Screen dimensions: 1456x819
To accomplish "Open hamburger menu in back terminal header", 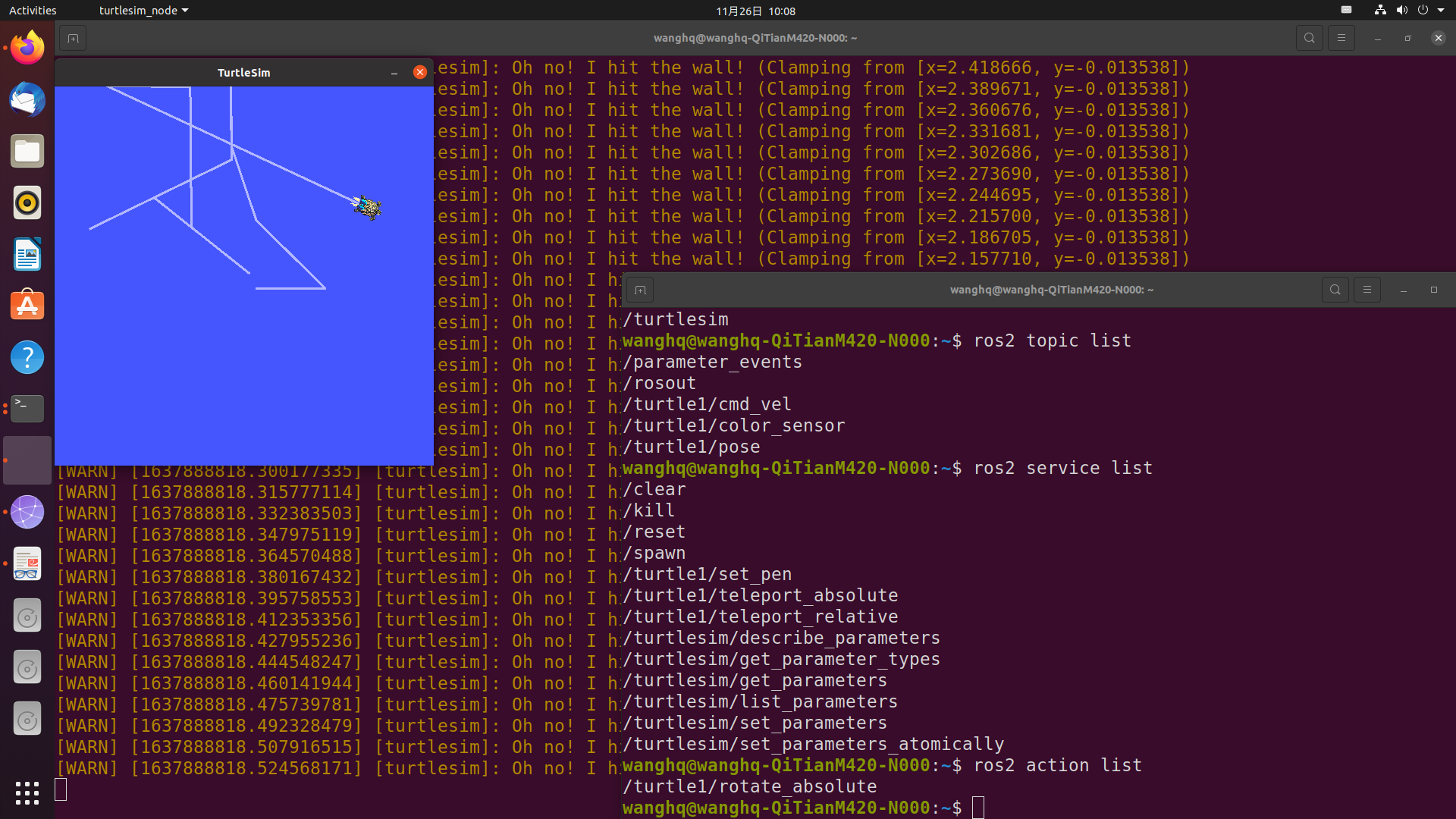I will point(1341,38).
